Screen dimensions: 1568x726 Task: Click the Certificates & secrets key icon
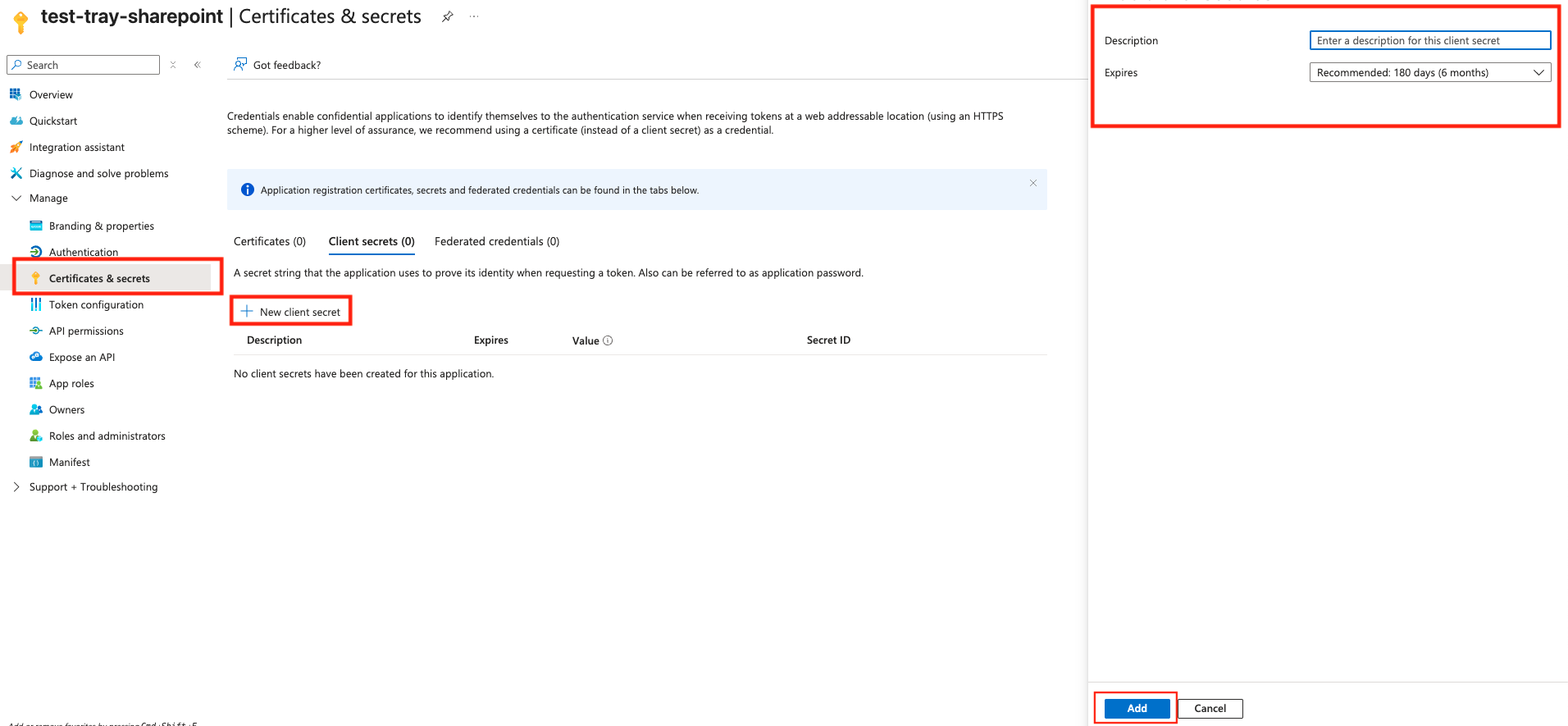coord(36,278)
